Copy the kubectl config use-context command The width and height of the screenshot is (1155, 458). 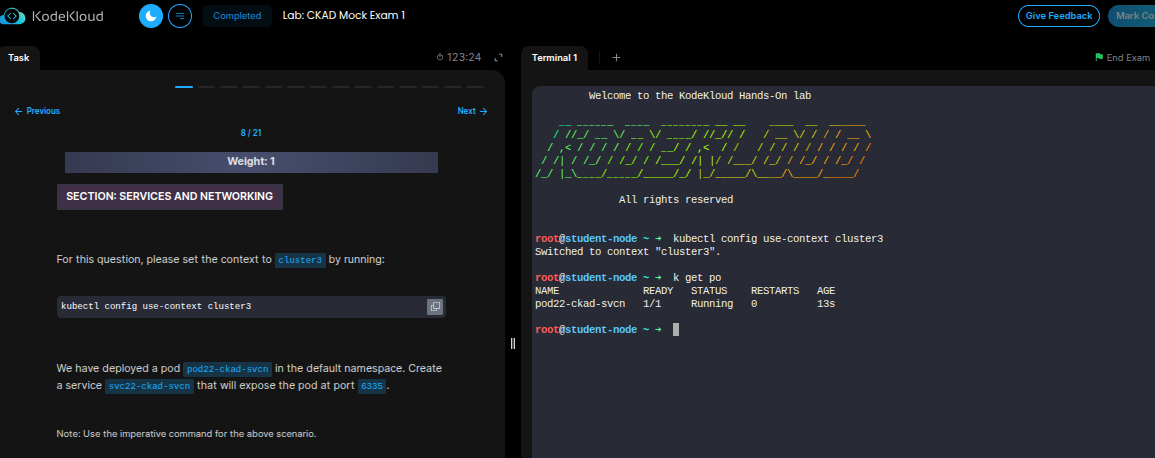point(435,306)
